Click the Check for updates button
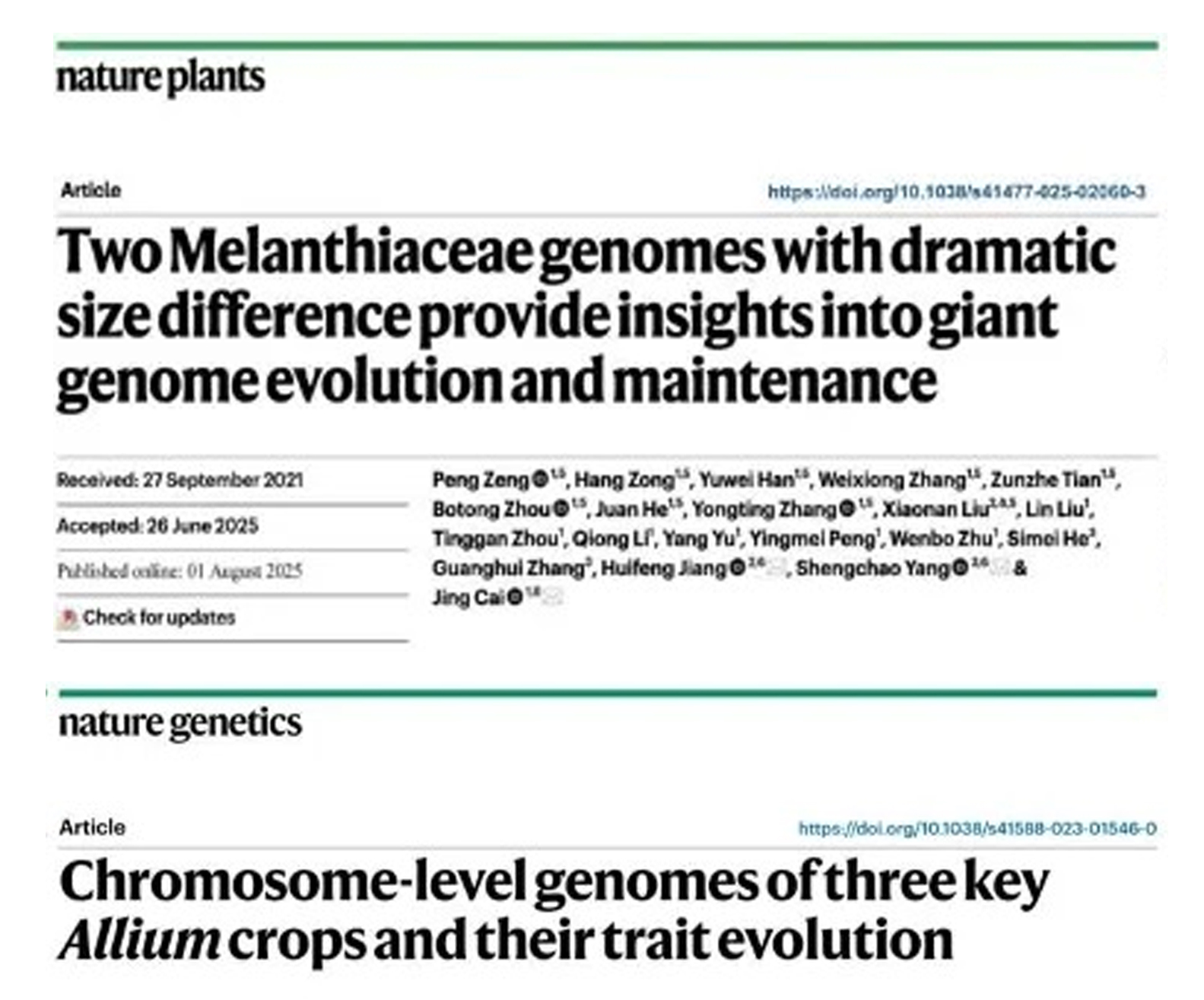This screenshot has height=1000, width=1204. [147, 617]
